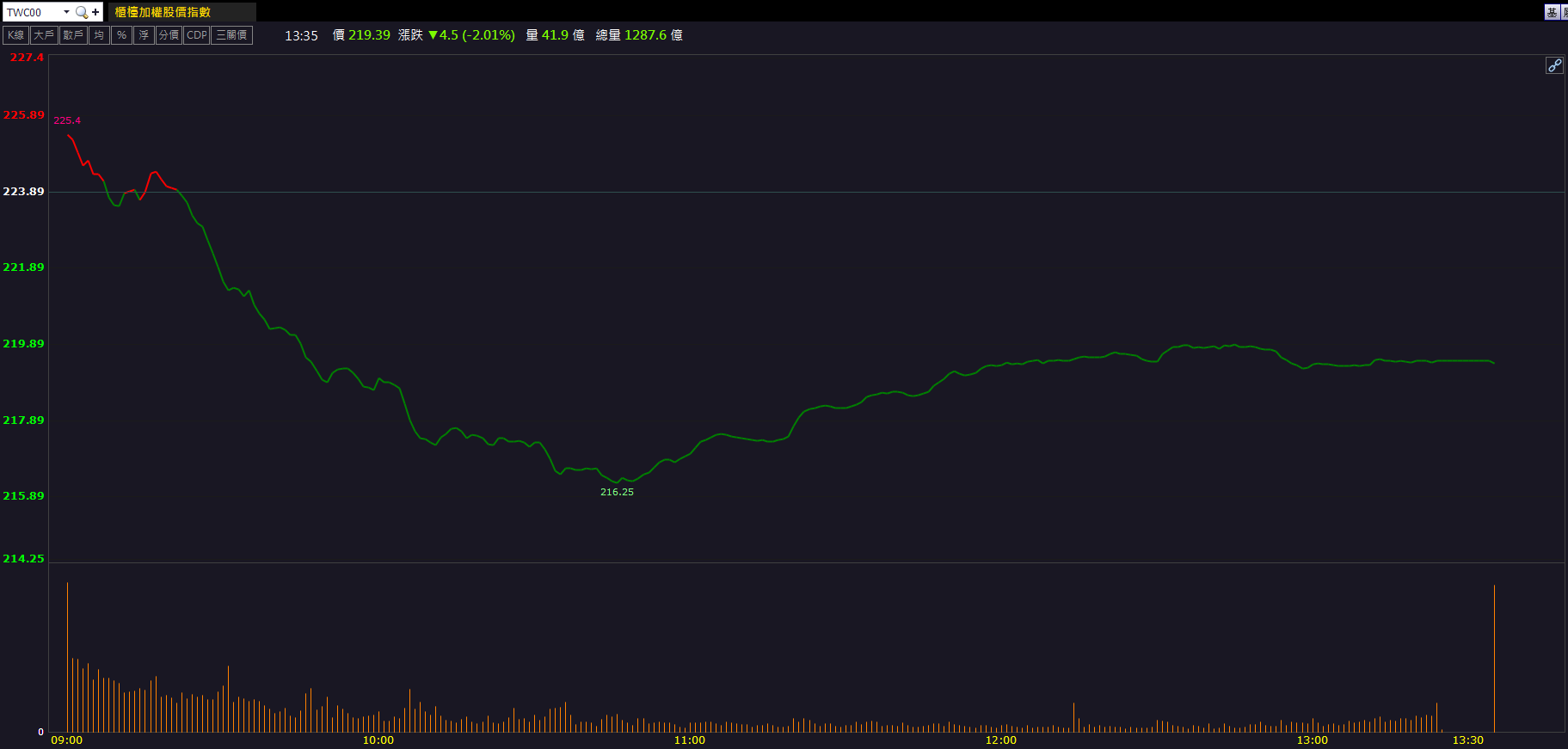Click the plus icon next to the search magnifier

pos(95,12)
